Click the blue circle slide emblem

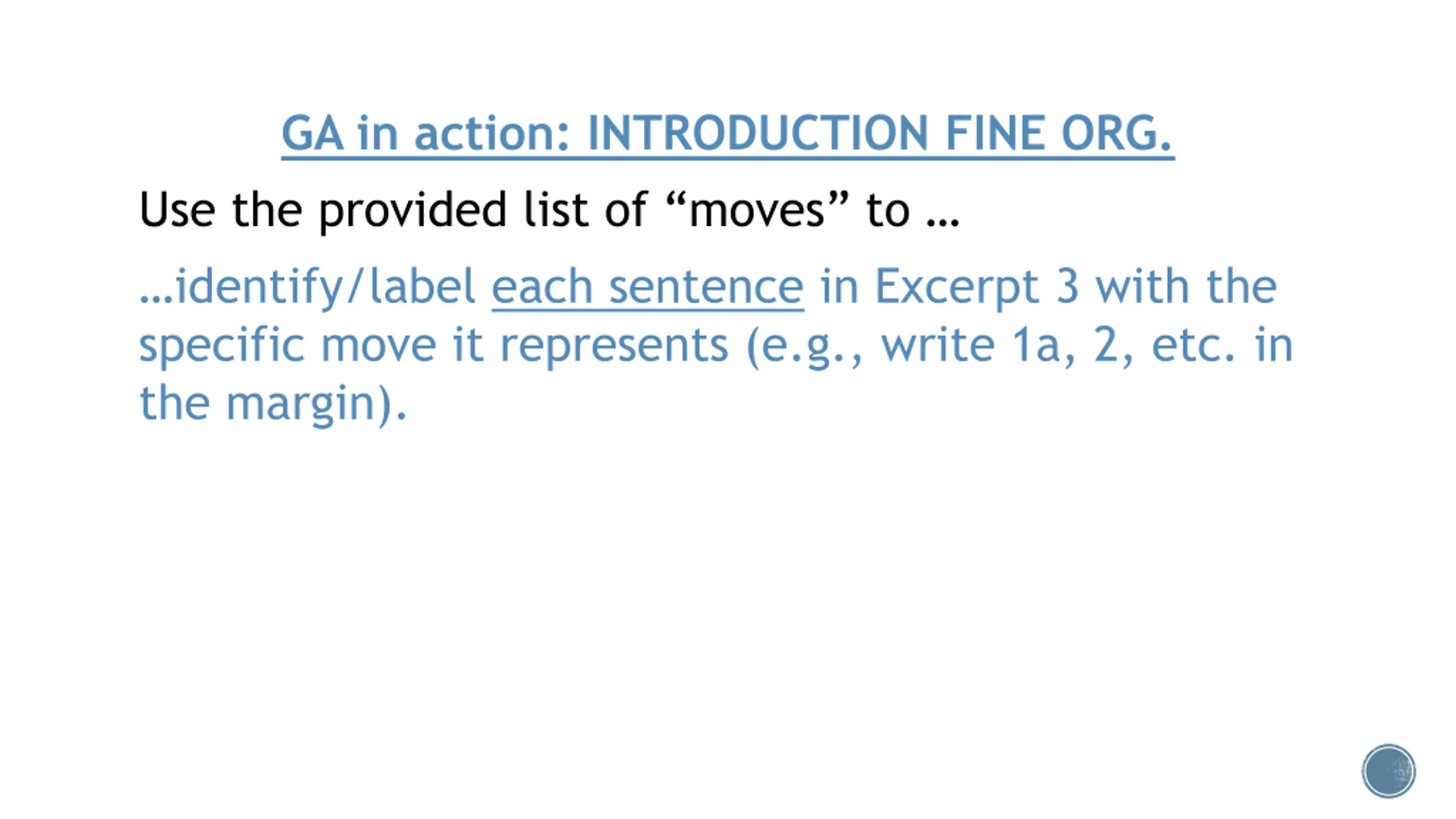pyautogui.click(x=1388, y=771)
